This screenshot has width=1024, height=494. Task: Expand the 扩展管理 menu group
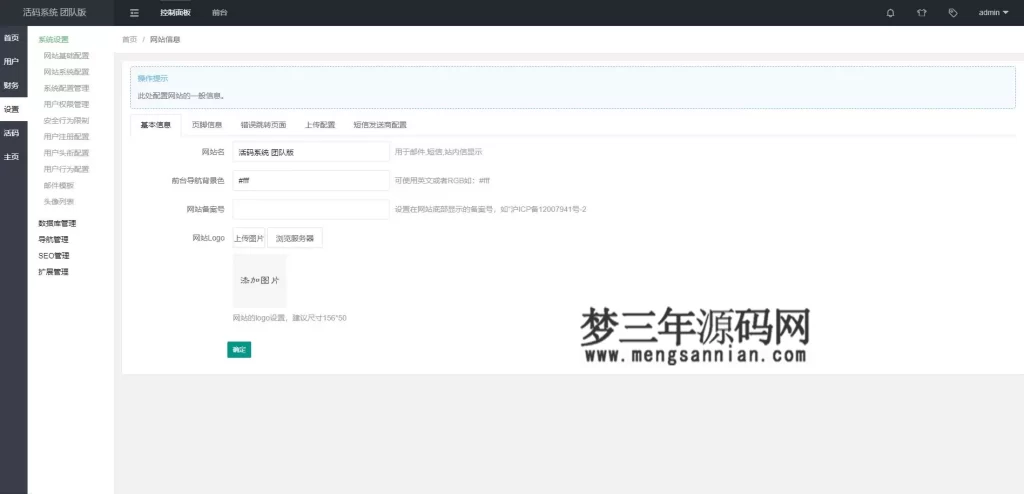(x=54, y=272)
